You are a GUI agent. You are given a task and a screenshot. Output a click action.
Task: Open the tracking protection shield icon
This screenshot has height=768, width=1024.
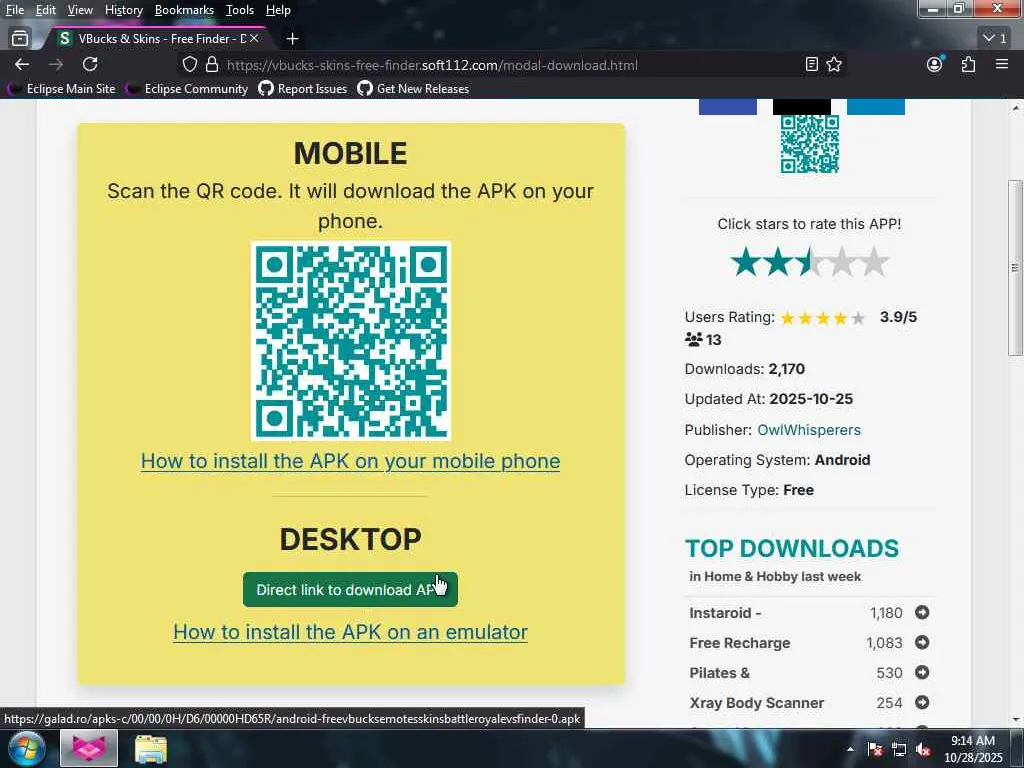pyautogui.click(x=189, y=65)
